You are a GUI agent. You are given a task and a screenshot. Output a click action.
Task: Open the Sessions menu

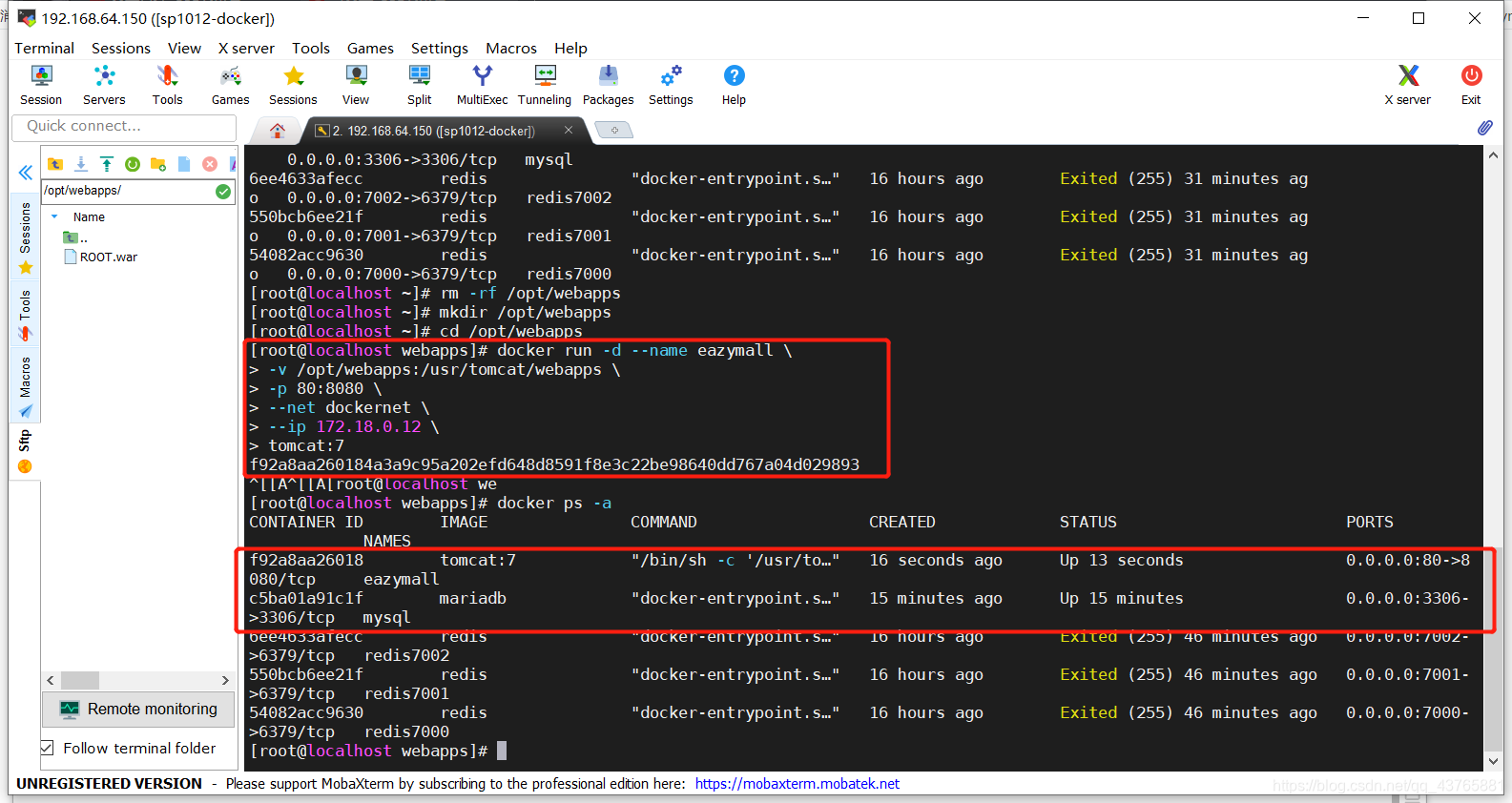click(121, 48)
